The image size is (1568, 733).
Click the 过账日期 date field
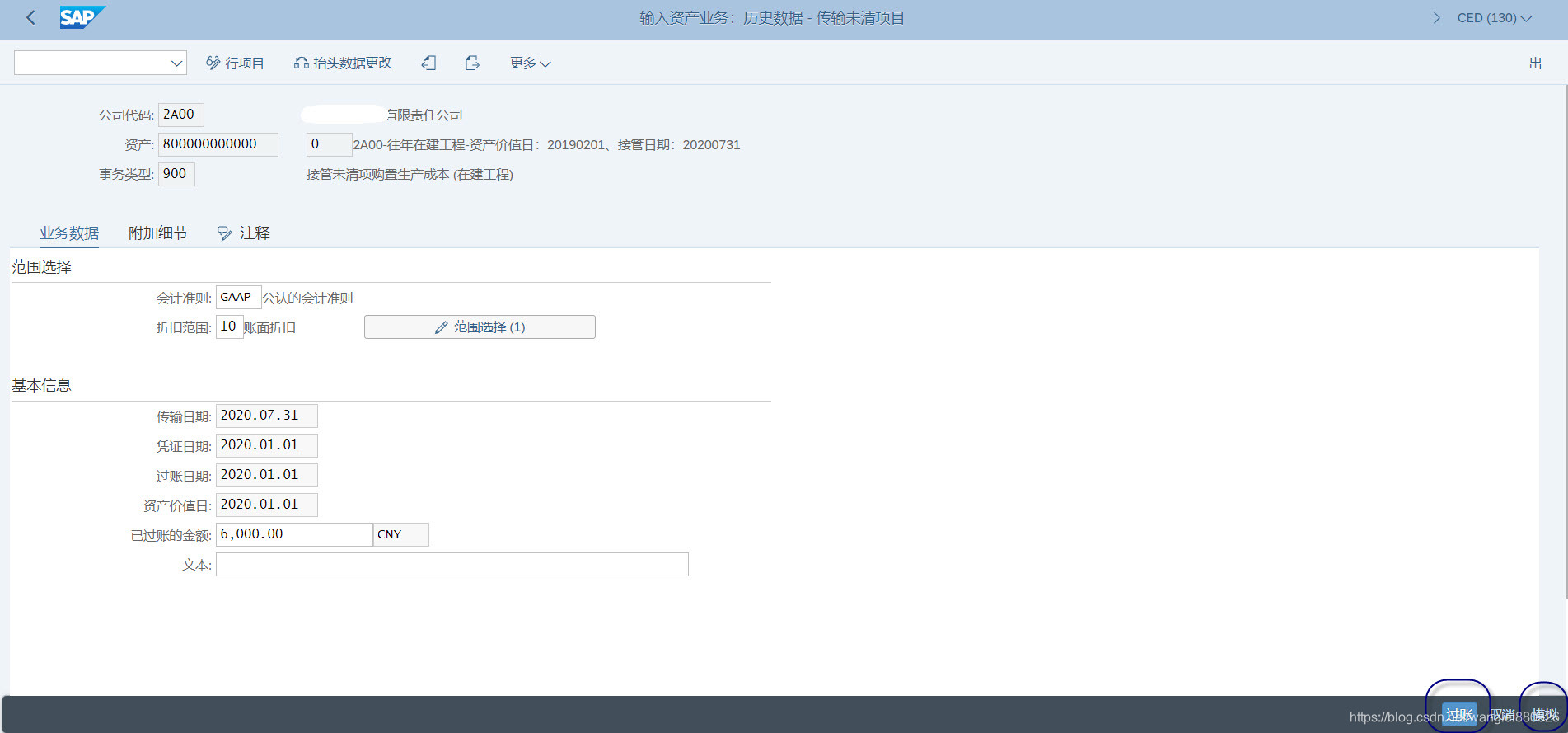coord(266,475)
